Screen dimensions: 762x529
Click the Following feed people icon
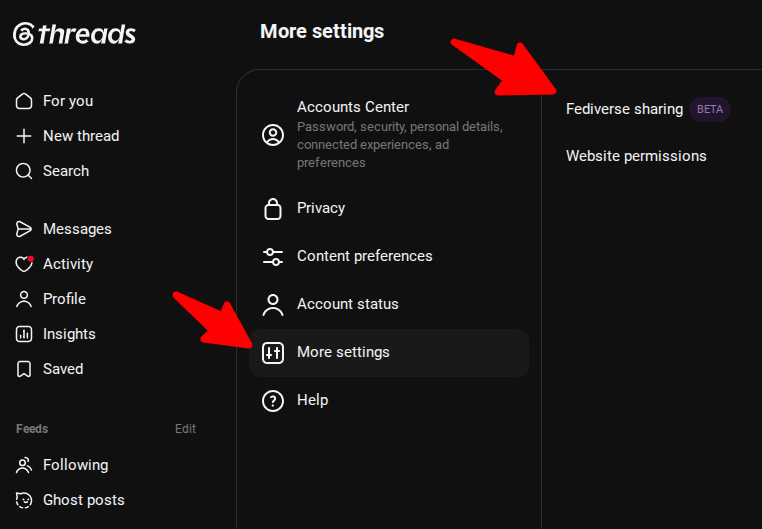point(24,465)
